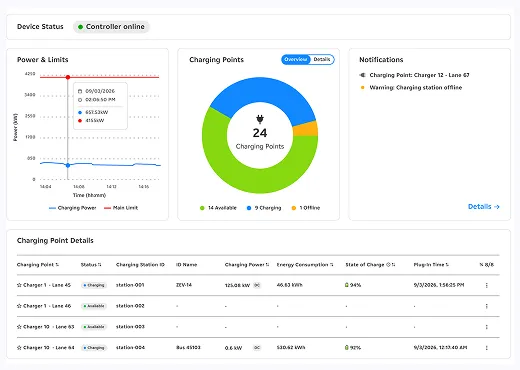
Task: Click the charger icon beside Charger 12 notification
Action: tap(363, 75)
